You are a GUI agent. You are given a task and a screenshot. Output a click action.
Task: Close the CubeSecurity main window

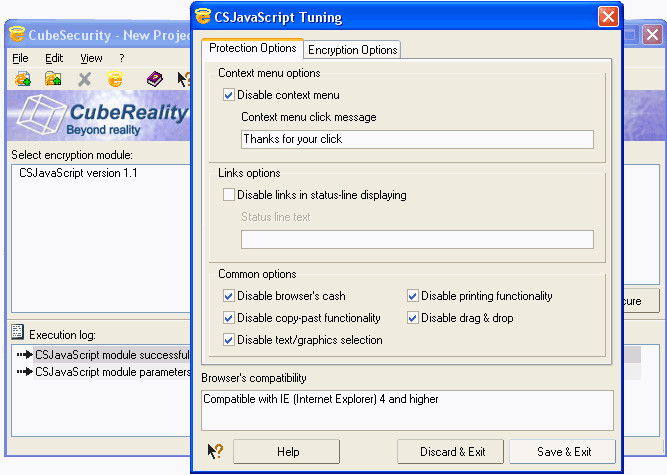(653, 35)
